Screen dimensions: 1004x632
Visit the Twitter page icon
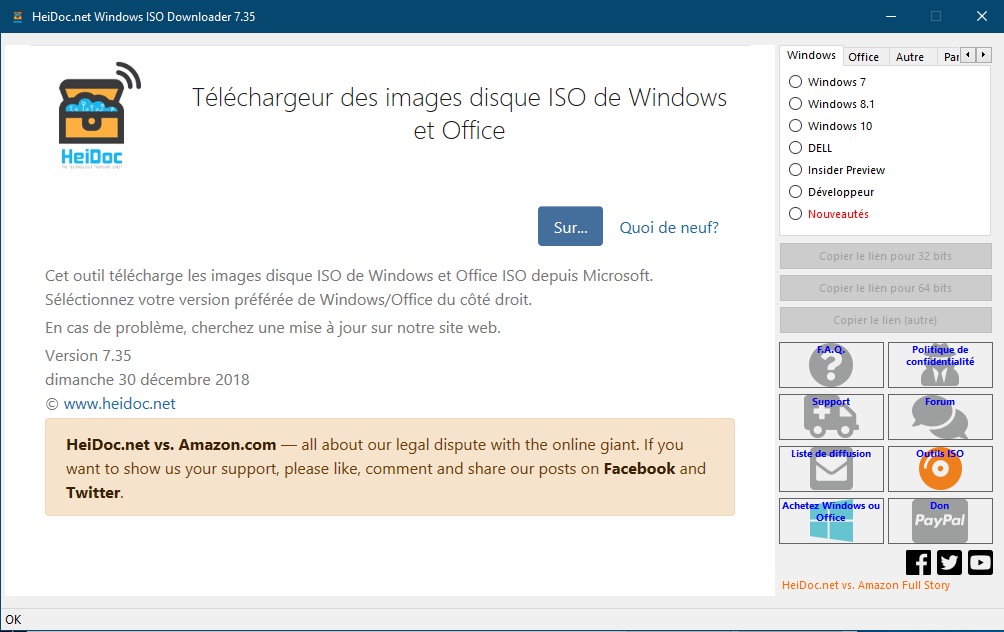point(950,563)
